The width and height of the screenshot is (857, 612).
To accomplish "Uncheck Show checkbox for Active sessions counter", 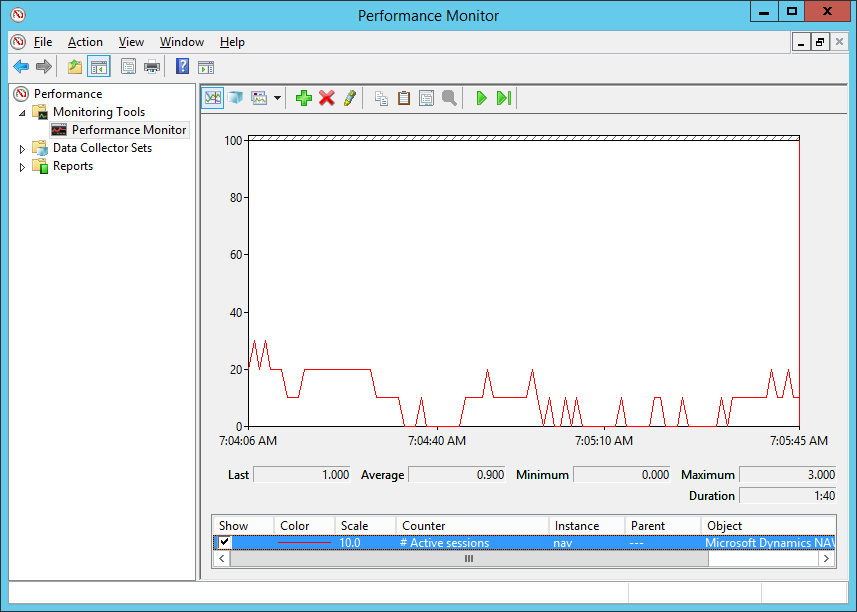I will coord(225,543).
